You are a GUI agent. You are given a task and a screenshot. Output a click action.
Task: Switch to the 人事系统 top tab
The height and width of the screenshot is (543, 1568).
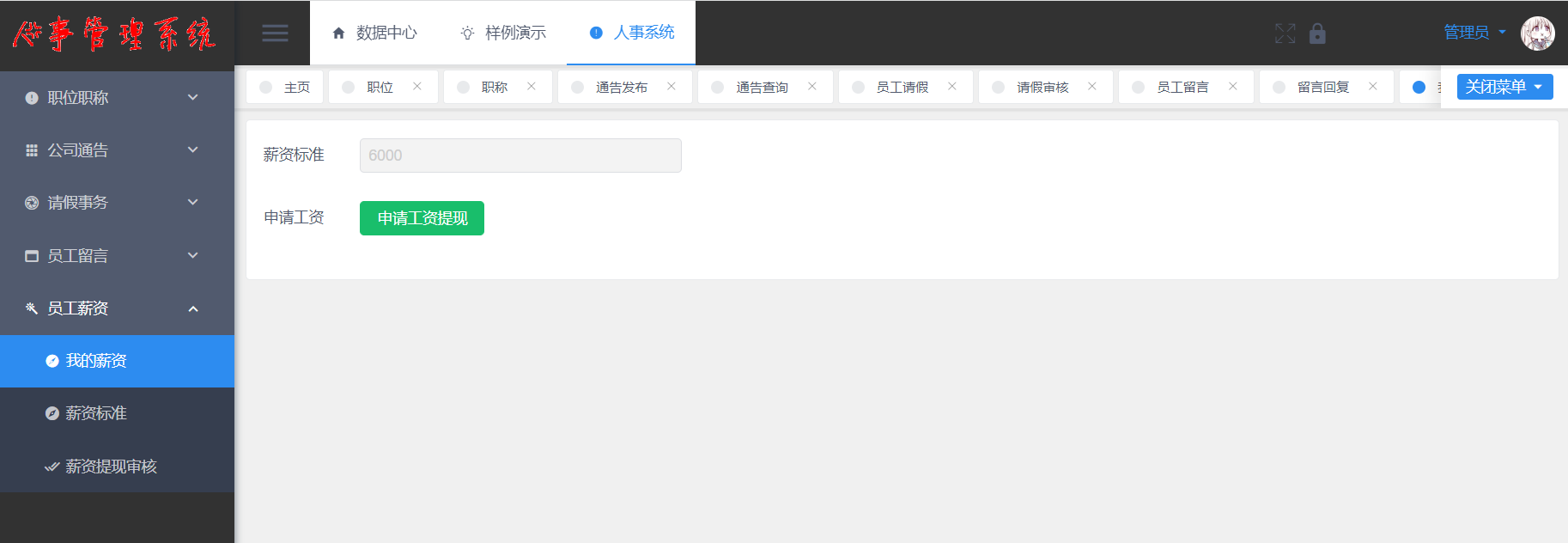[x=631, y=33]
